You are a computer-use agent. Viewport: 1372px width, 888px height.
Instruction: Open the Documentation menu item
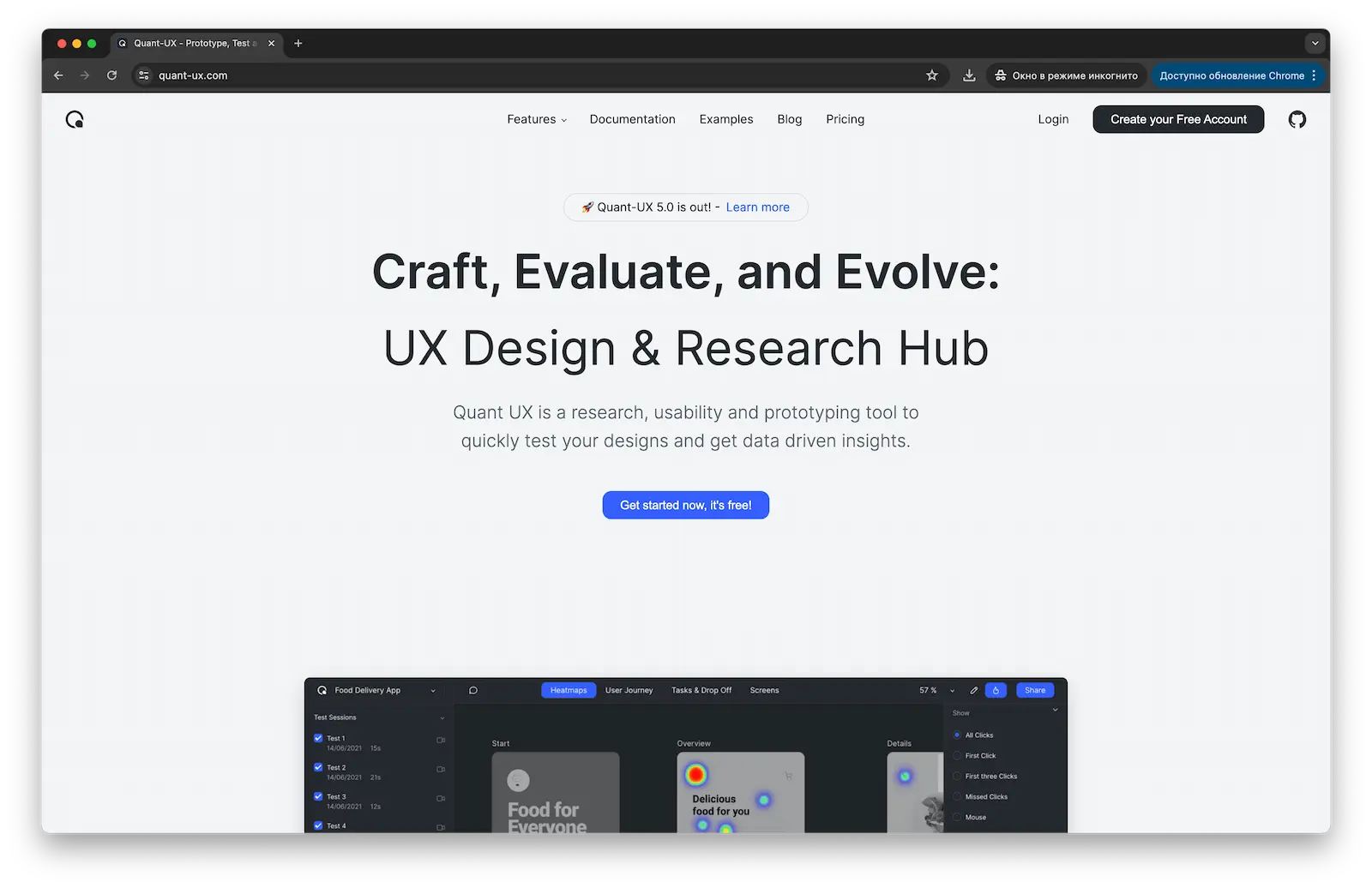point(632,119)
